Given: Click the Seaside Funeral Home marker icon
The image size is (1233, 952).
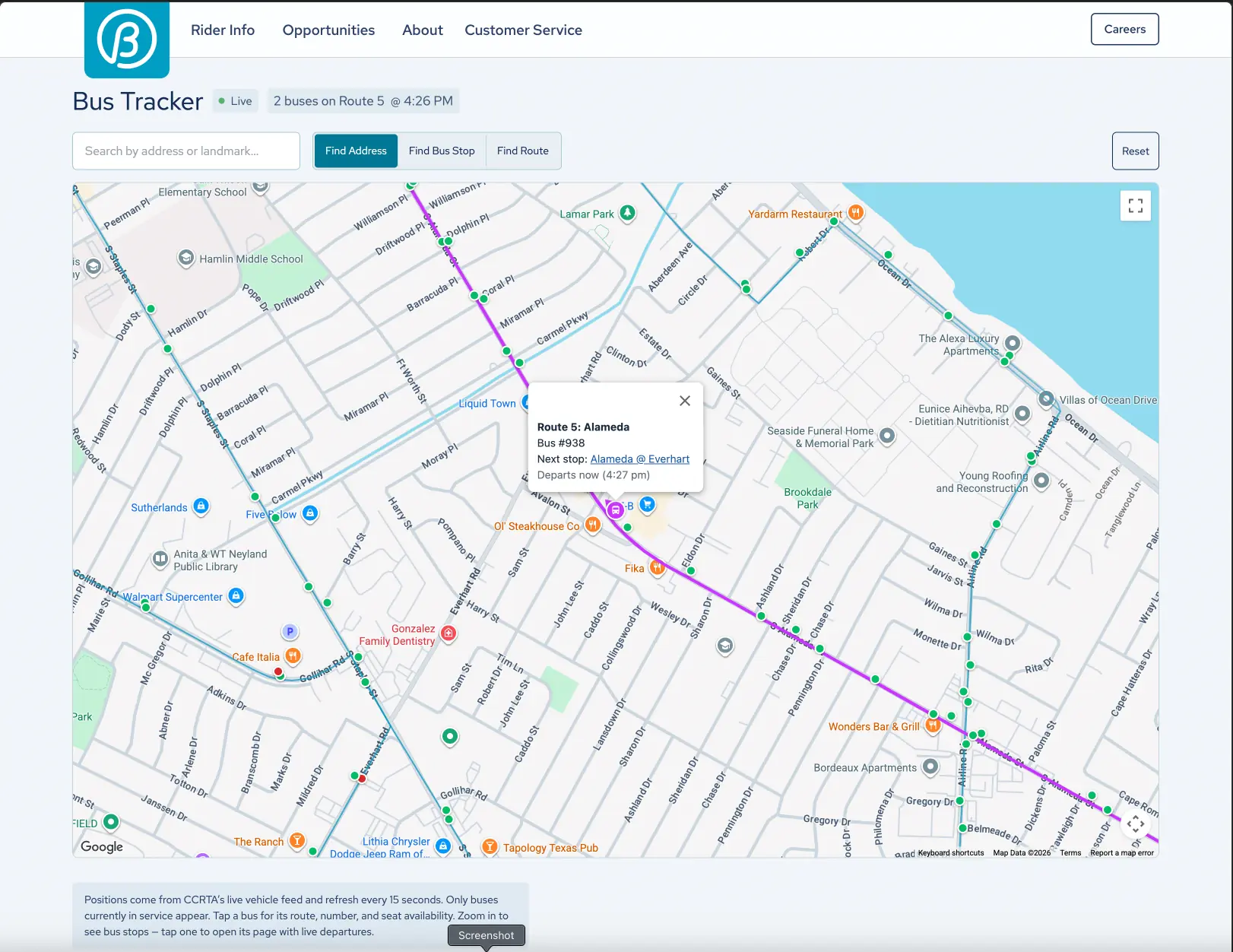Looking at the screenshot, I should coord(887,436).
